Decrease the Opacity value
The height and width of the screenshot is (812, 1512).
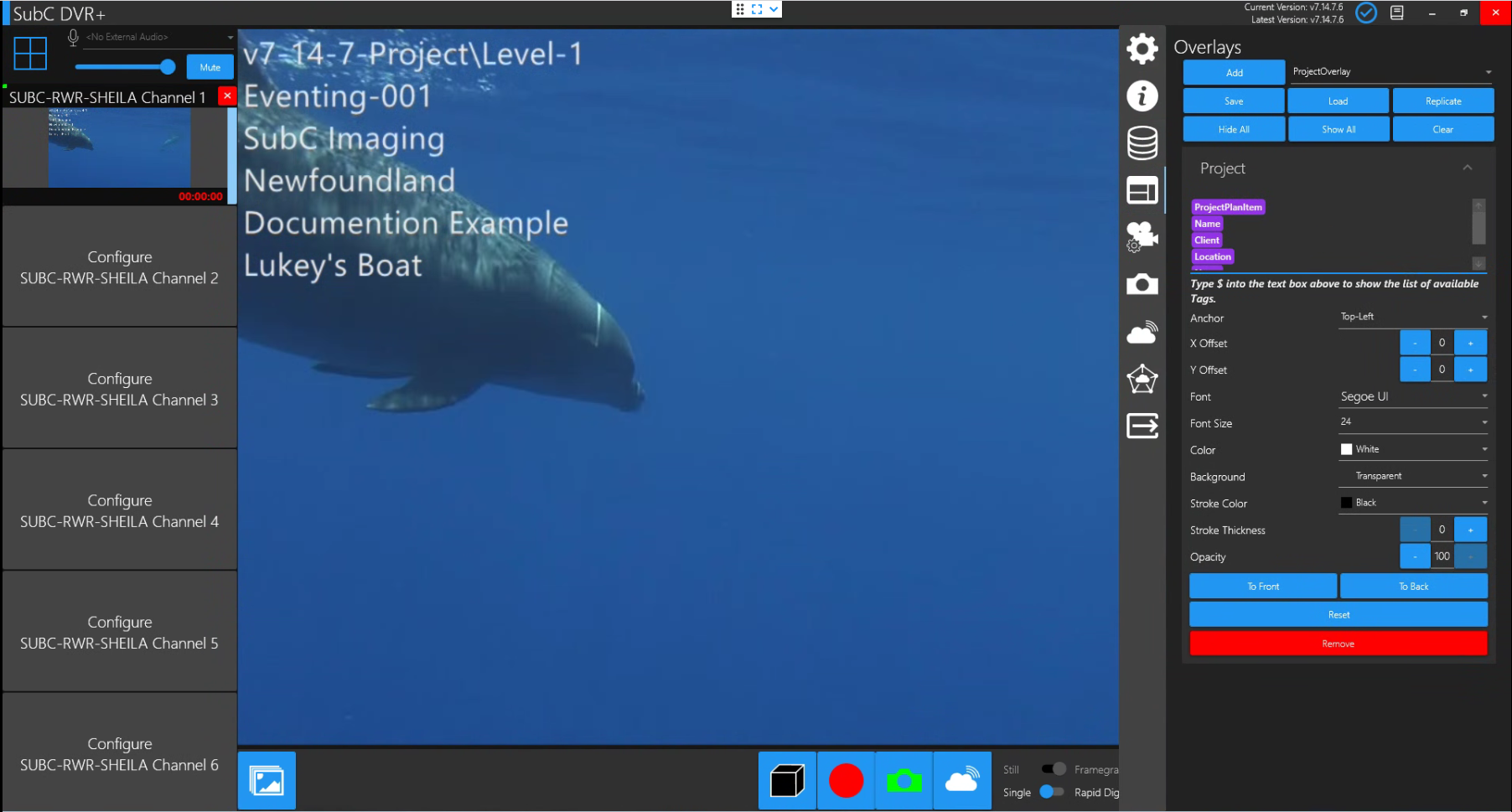(1416, 556)
